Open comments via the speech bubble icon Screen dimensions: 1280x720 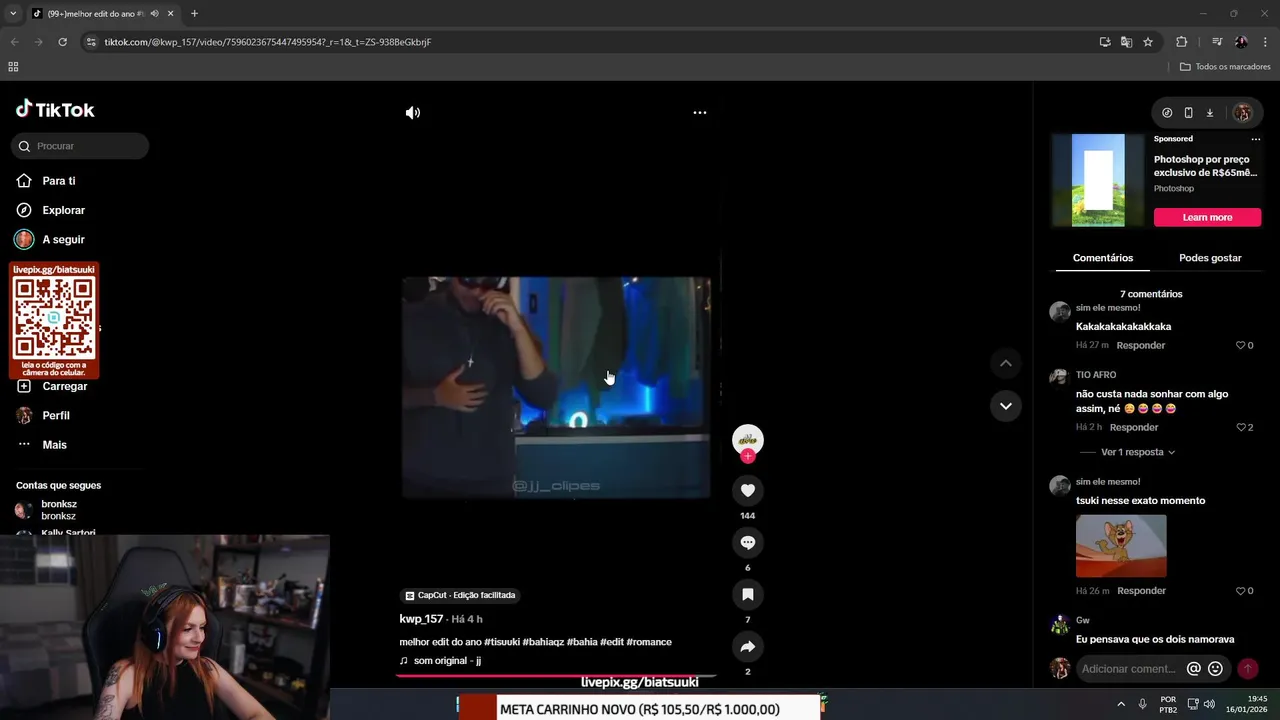(747, 542)
